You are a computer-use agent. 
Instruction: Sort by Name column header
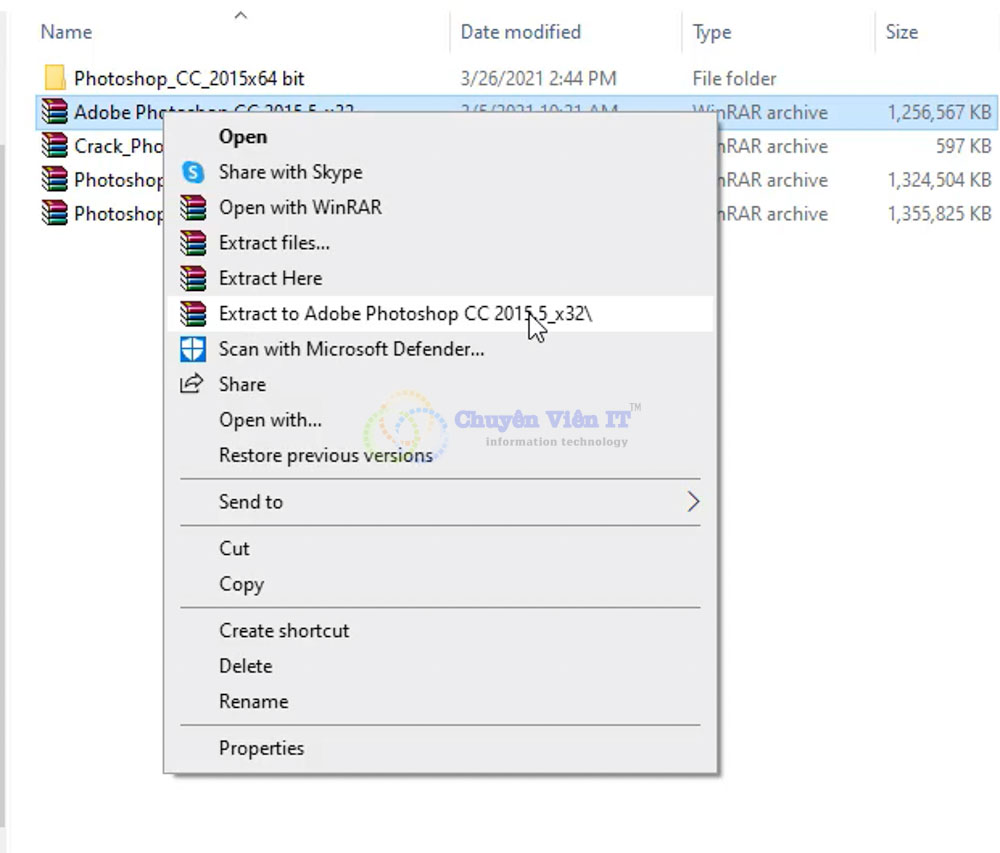pos(66,32)
